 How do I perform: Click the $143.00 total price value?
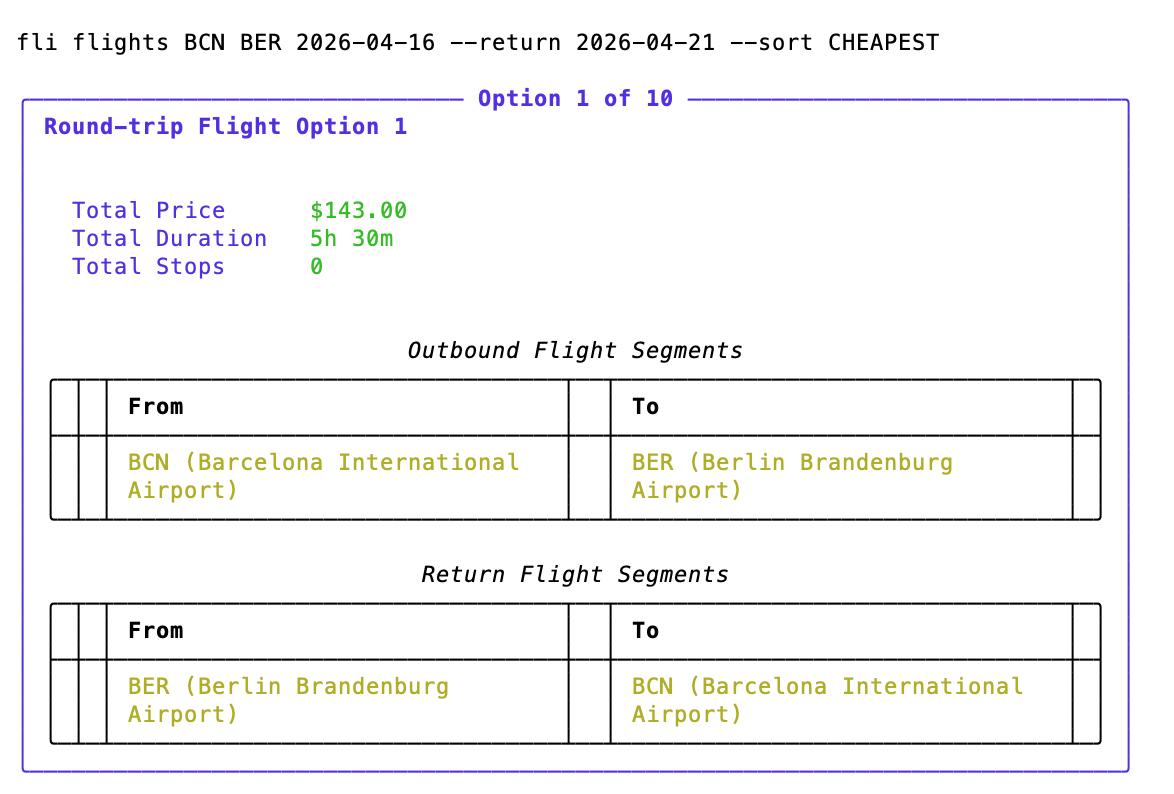(358, 210)
